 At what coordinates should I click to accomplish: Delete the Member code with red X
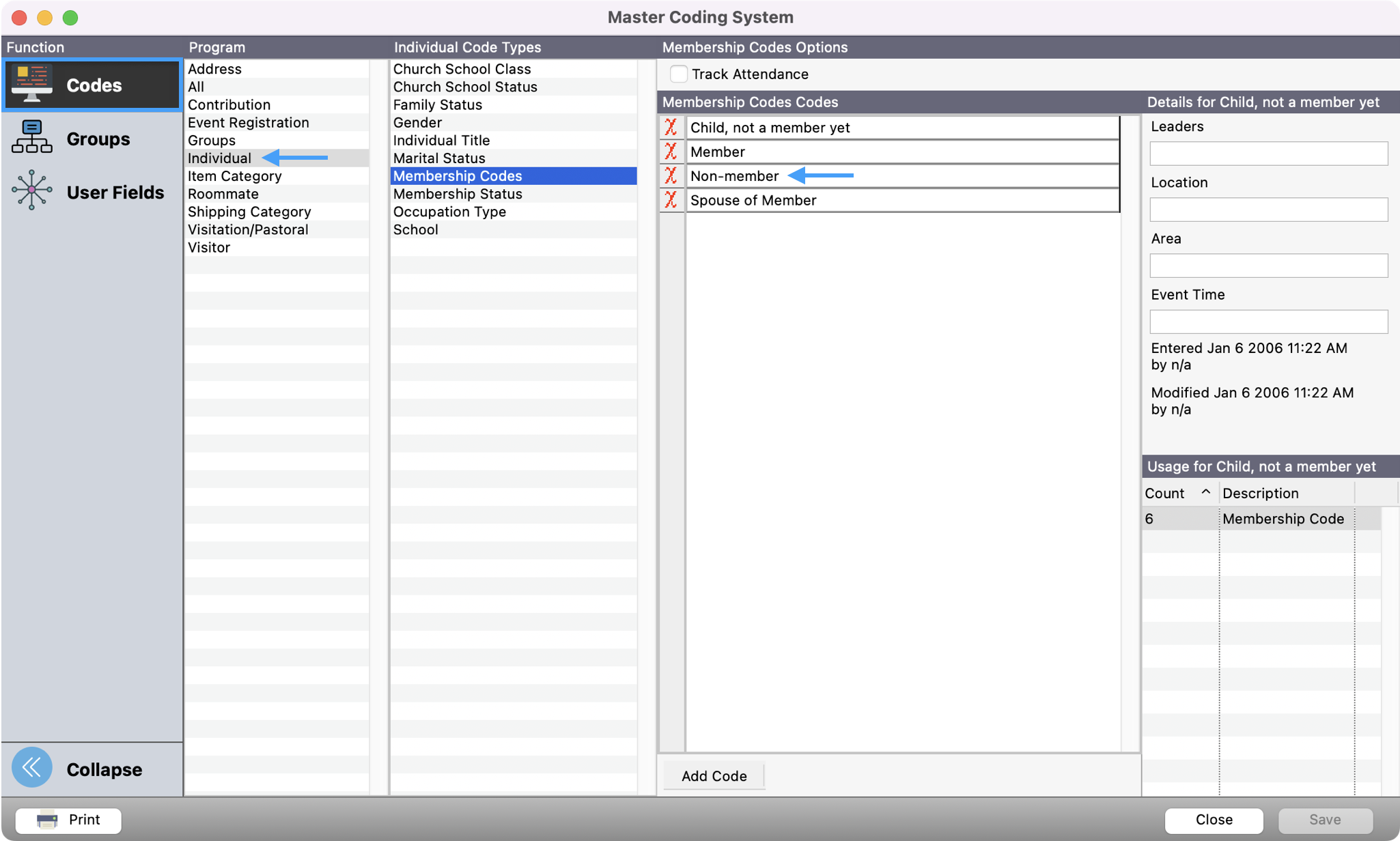(x=671, y=152)
